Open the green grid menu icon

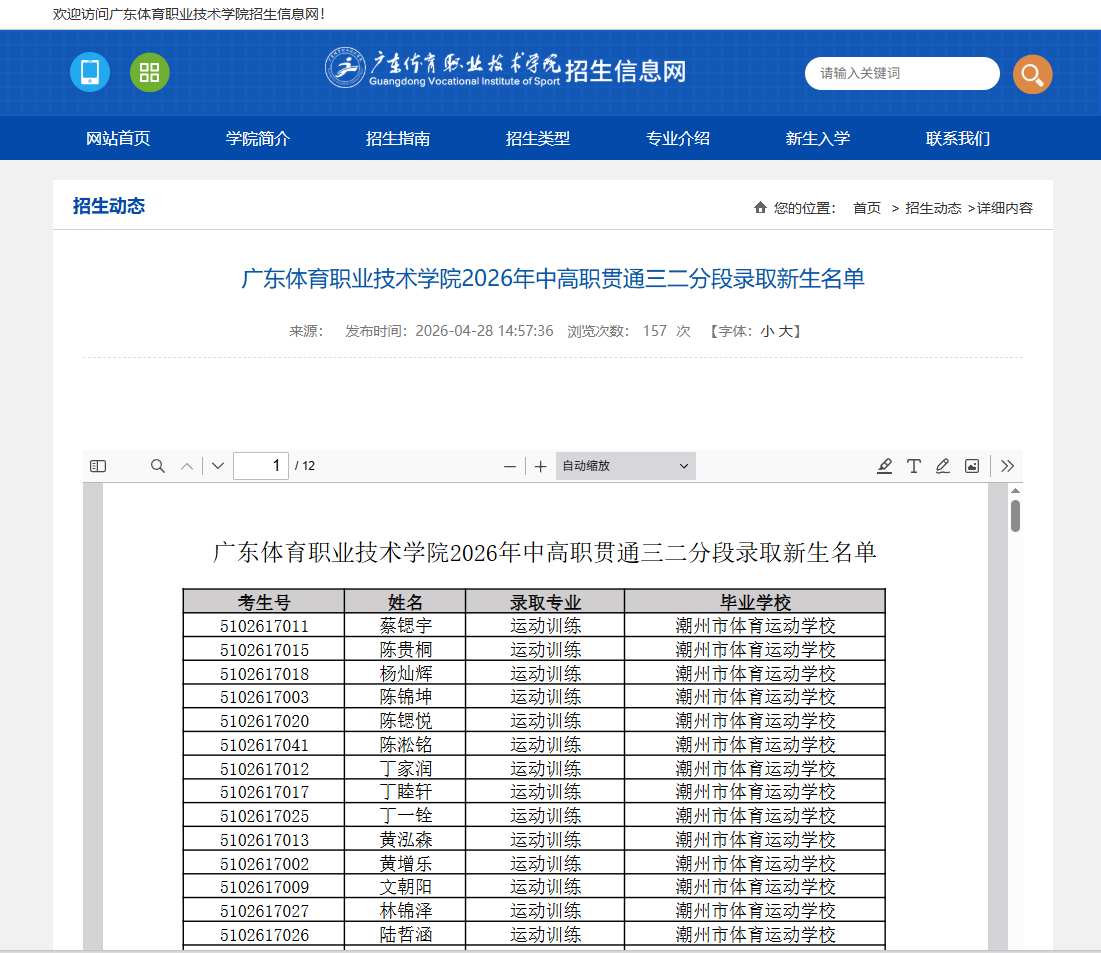point(150,72)
